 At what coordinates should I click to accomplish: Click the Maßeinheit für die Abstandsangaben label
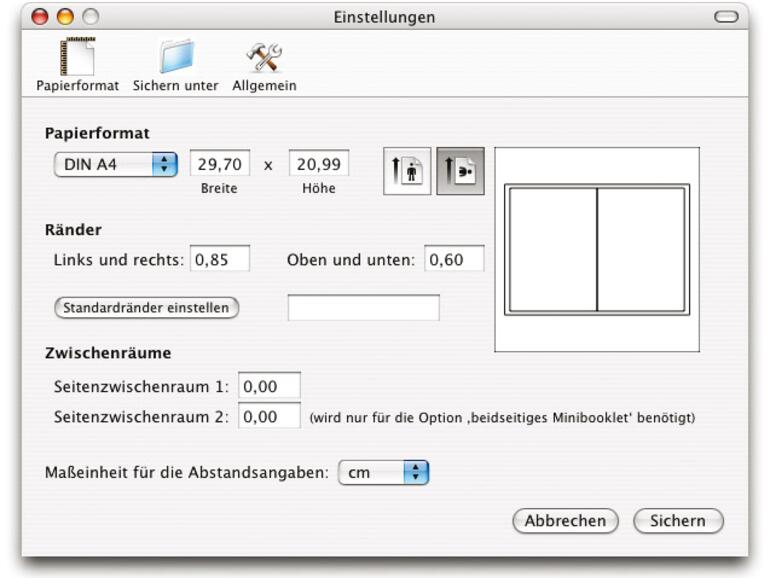[x=187, y=472]
